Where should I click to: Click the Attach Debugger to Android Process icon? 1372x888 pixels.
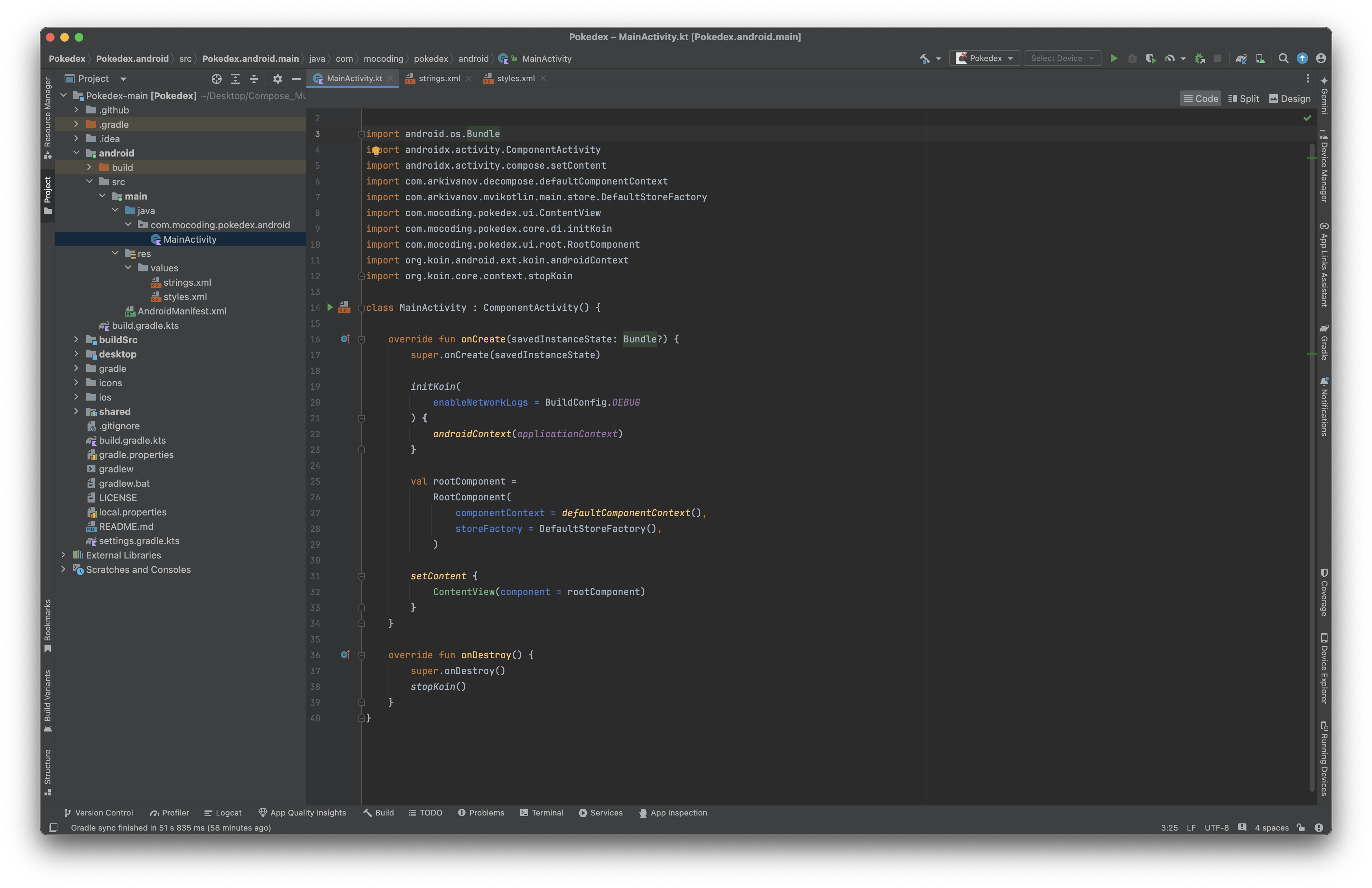click(1199, 58)
